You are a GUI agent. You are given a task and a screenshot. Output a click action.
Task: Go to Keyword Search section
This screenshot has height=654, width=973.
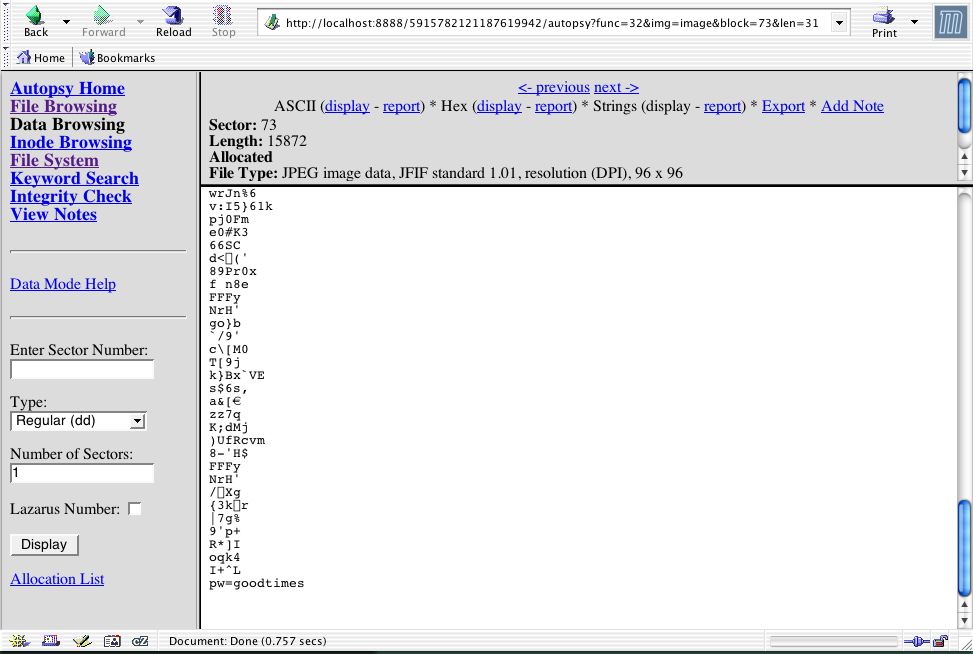click(x=74, y=178)
